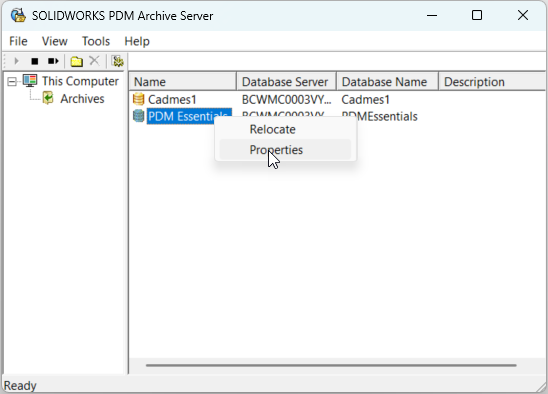Click the Ready status bar text

[x=20, y=386]
